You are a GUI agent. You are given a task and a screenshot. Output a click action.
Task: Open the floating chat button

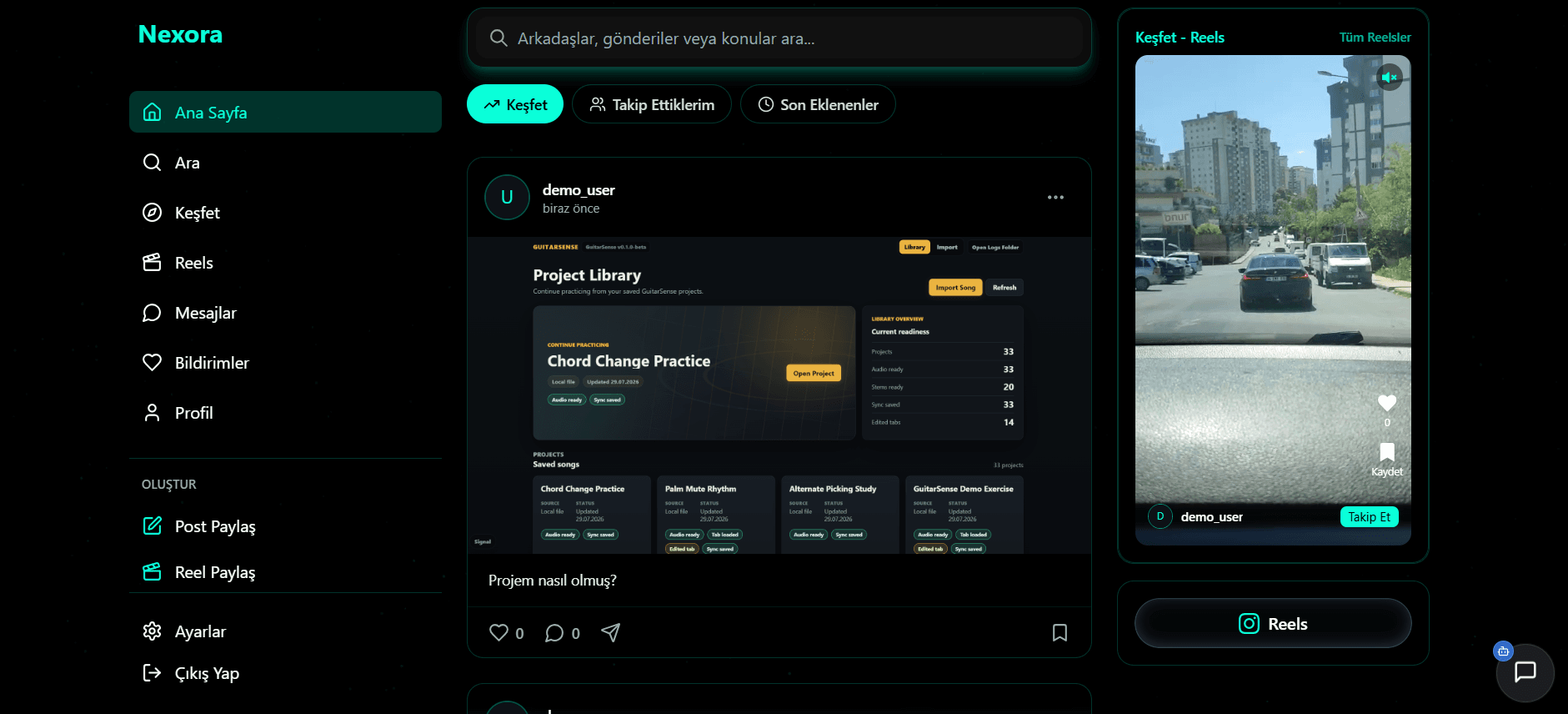1525,672
